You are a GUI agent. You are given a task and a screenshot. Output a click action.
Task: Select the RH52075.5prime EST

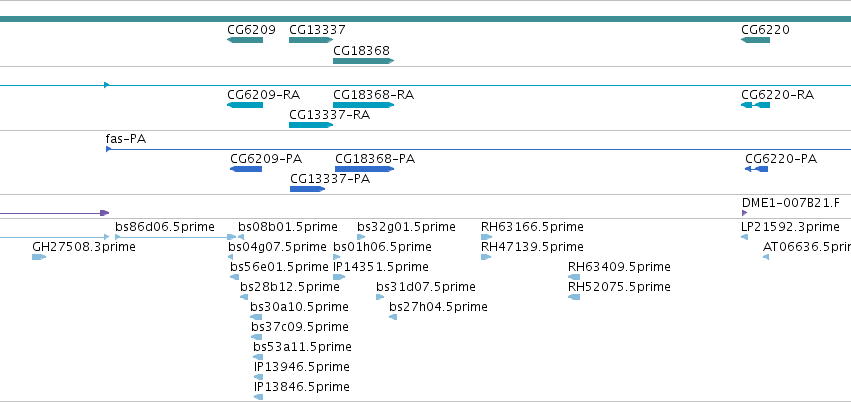(574, 297)
